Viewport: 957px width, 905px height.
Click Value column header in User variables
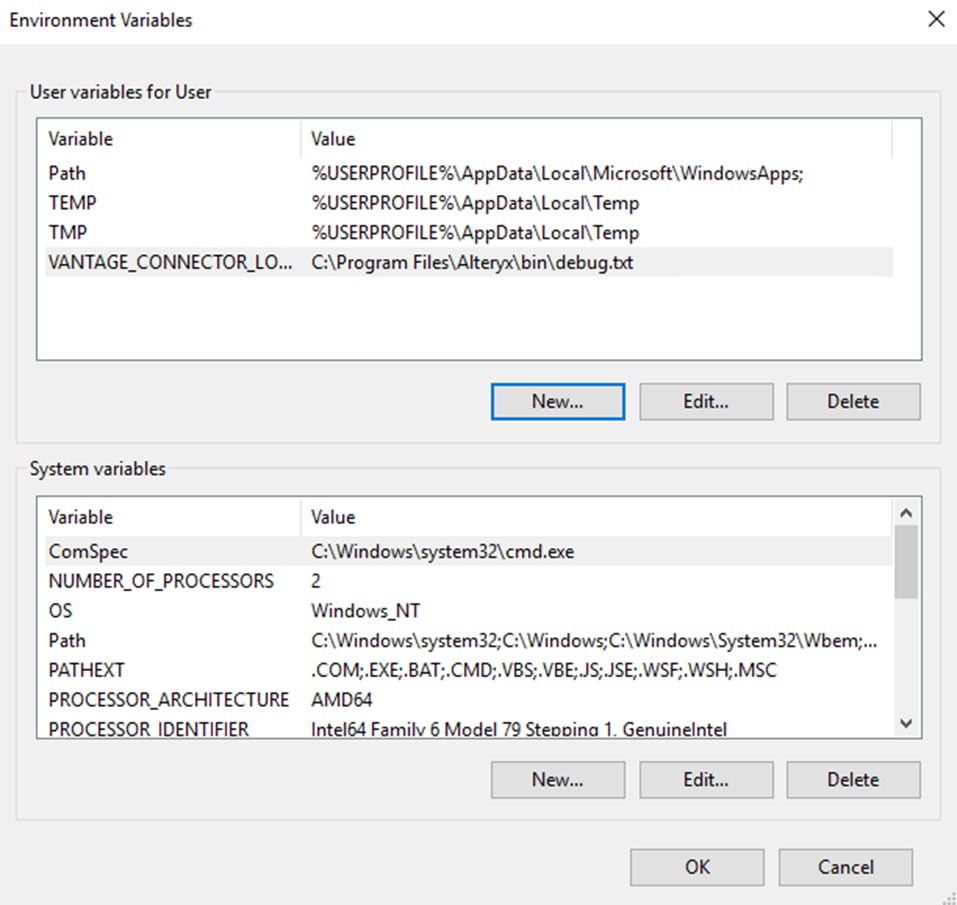(x=596, y=139)
